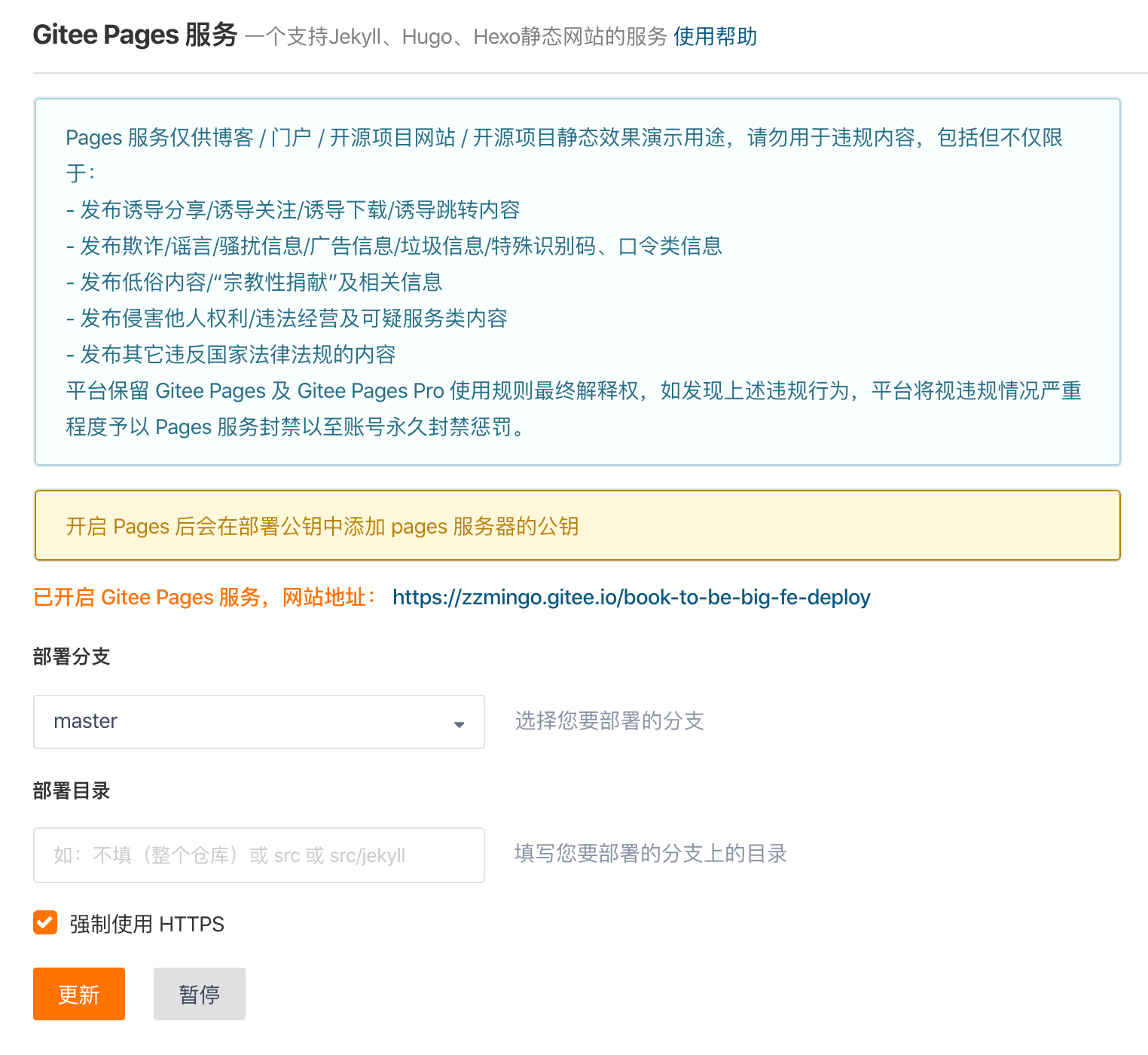This screenshot has width=1148, height=1055.
Task: Focus the 部署目录 directory input field
Action: click(259, 855)
